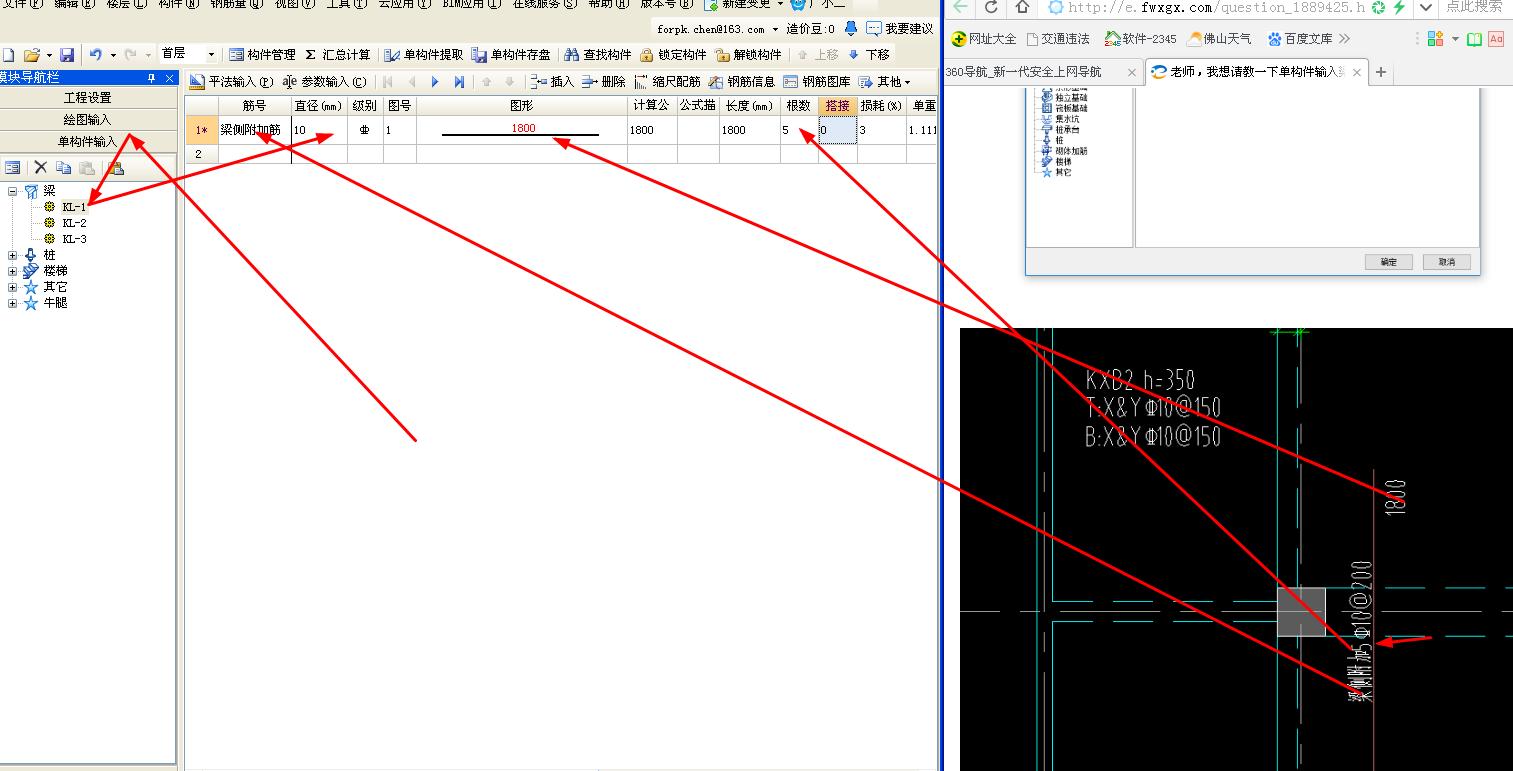Open 钢筋图库 rebar gallery
1513x771 pixels.
click(x=817, y=82)
